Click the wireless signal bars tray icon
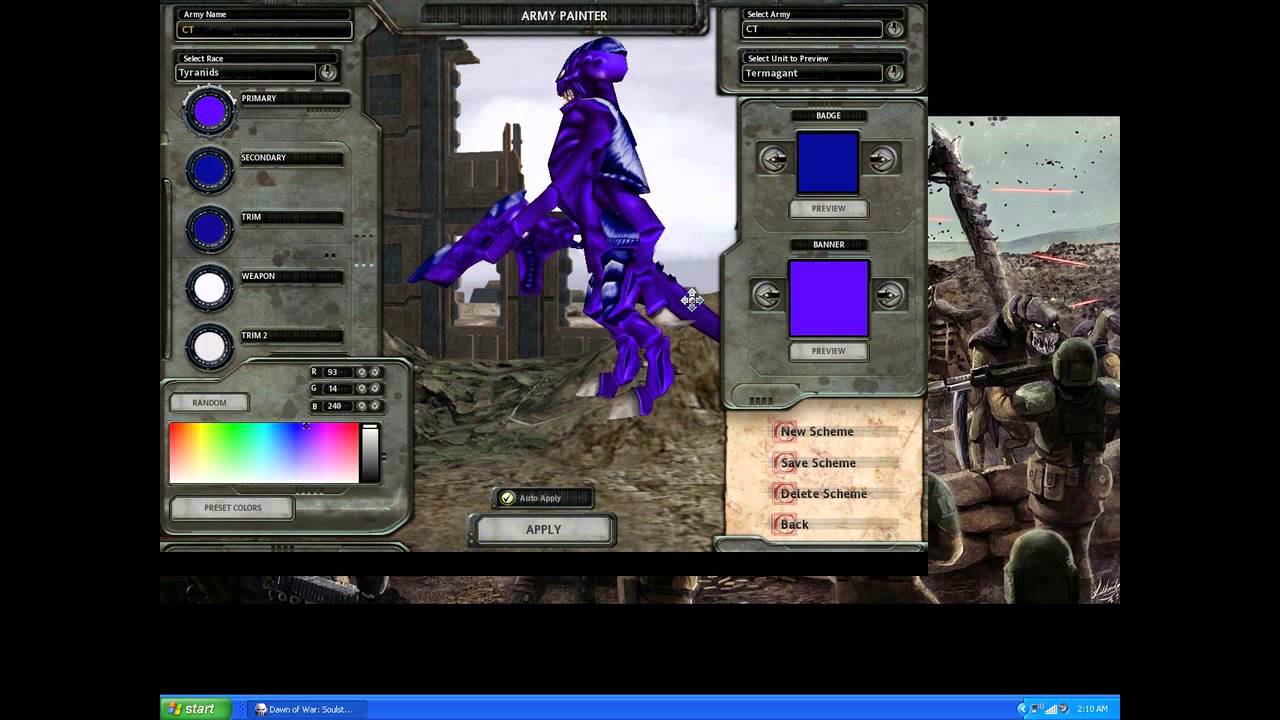Image resolution: width=1280 pixels, height=720 pixels. [1051, 709]
